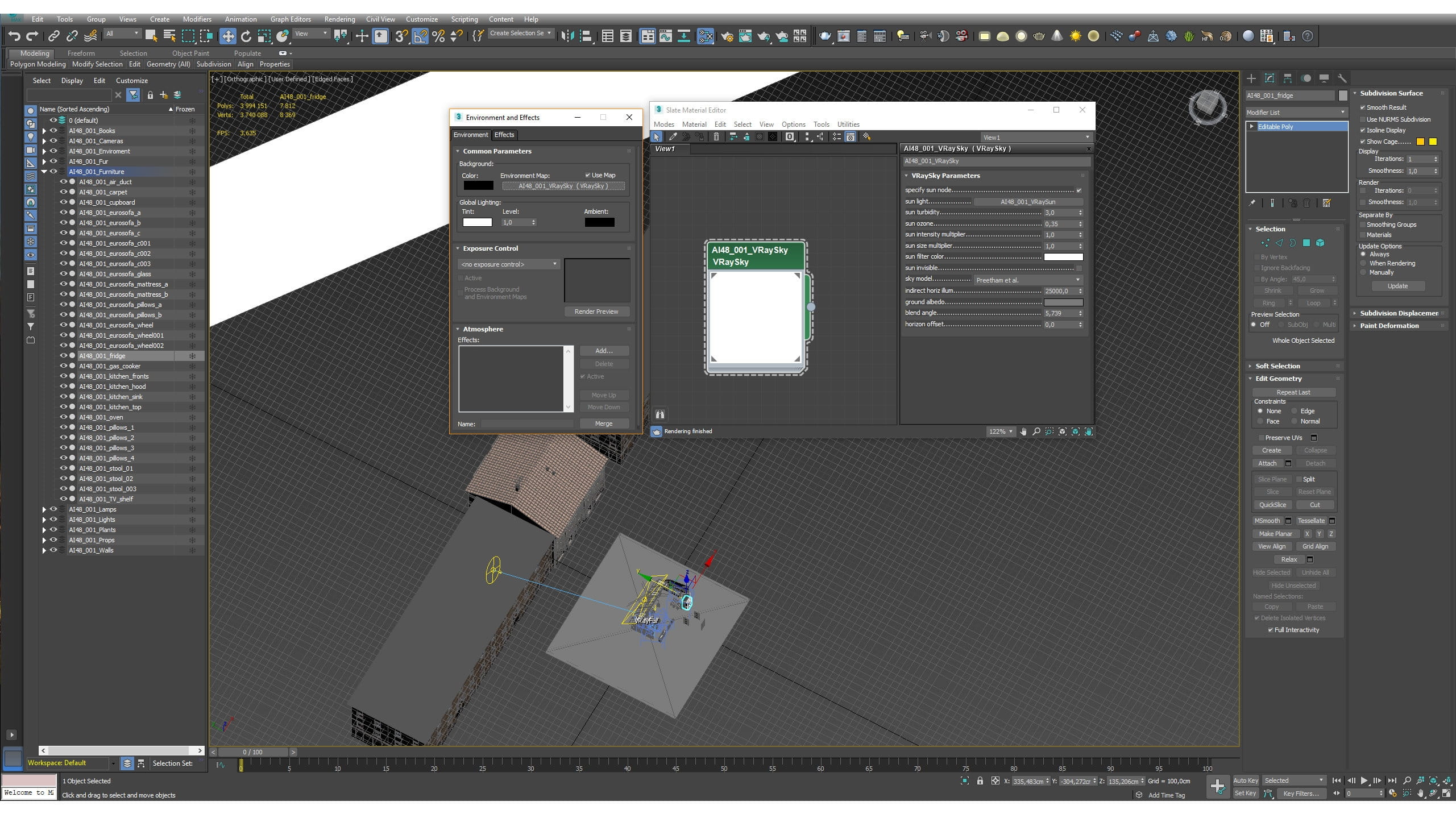
Task: Click the Mirror tool icon
Action: click(x=567, y=36)
